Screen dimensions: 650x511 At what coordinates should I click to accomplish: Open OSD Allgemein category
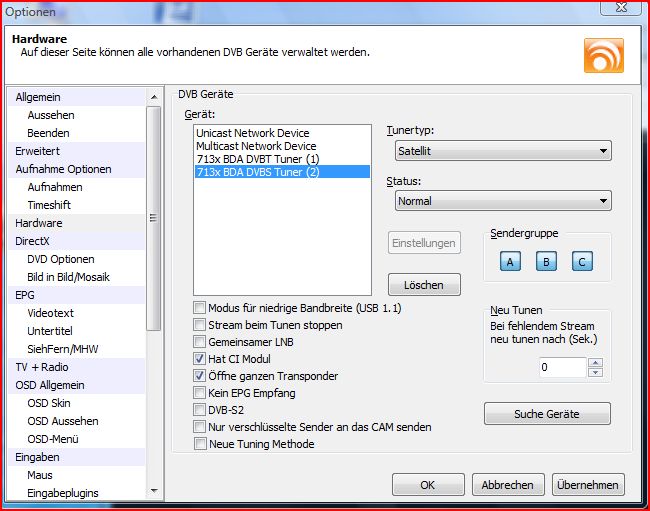(76, 385)
